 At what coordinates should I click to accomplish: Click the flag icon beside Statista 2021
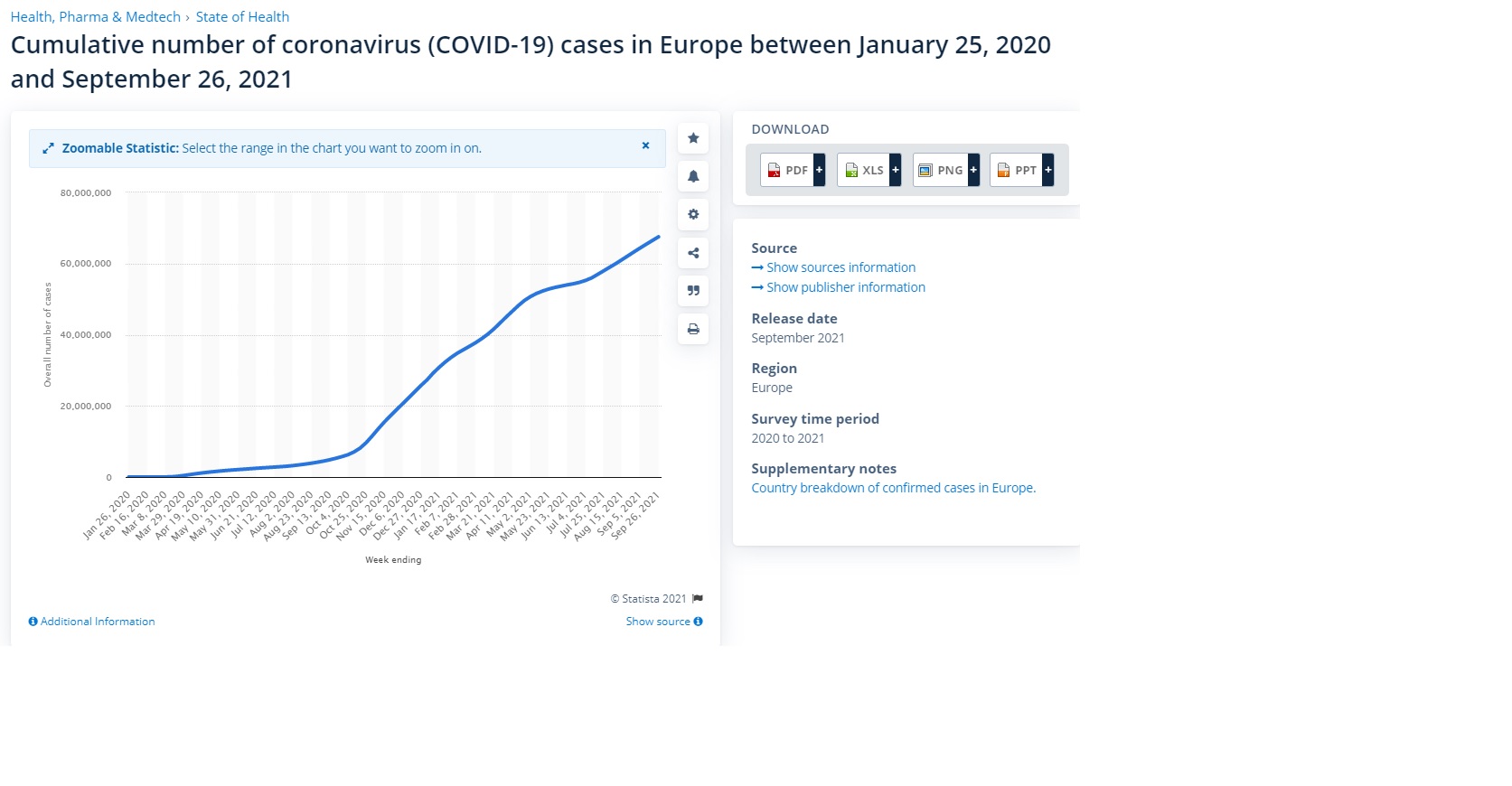(698, 599)
